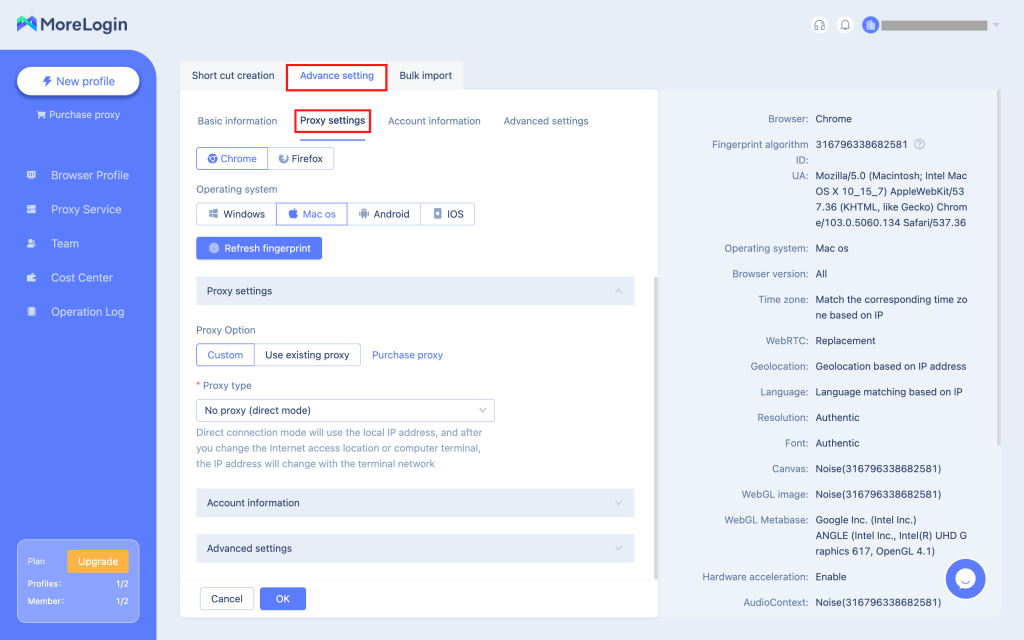Select Windows operating system
Viewport: 1024px width, 640px height.
click(236, 214)
